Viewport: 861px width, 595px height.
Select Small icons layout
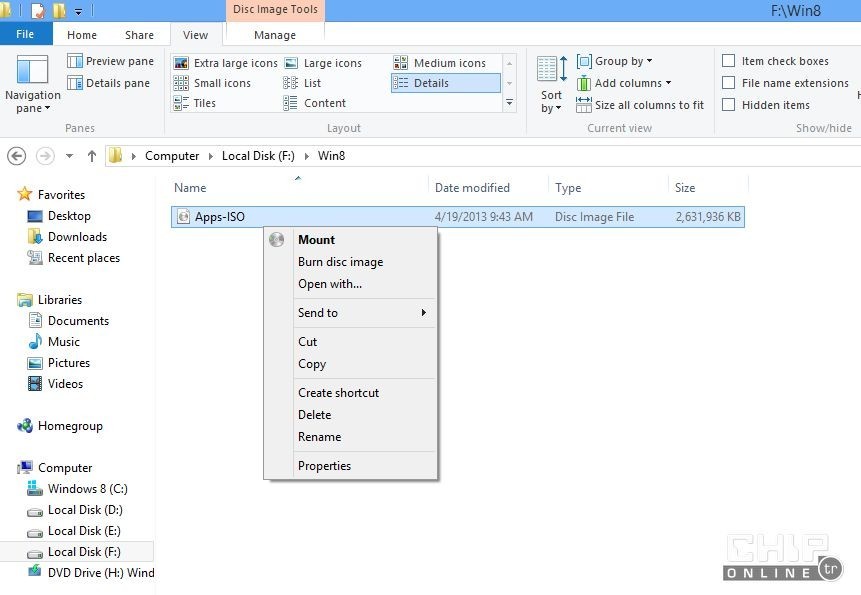(x=213, y=83)
